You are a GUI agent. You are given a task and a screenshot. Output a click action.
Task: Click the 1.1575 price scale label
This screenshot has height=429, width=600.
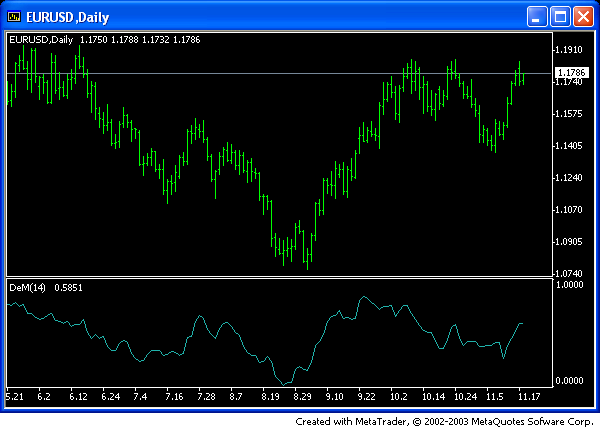[x=569, y=114]
